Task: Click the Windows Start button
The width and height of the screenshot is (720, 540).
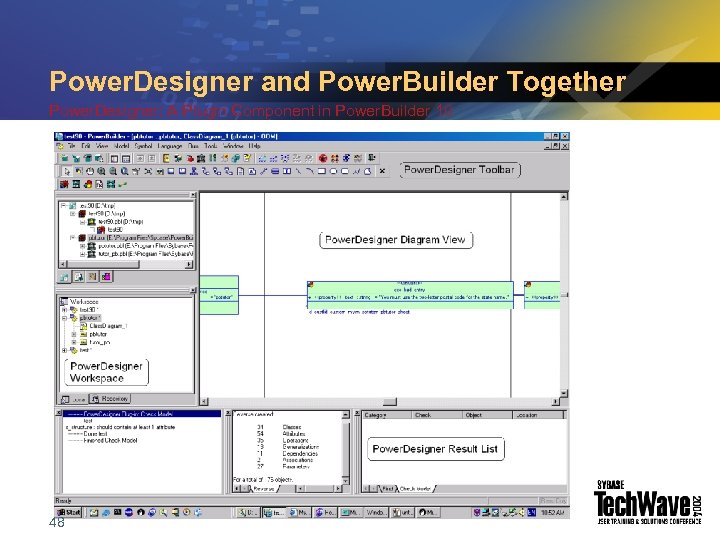Action: click(x=68, y=512)
